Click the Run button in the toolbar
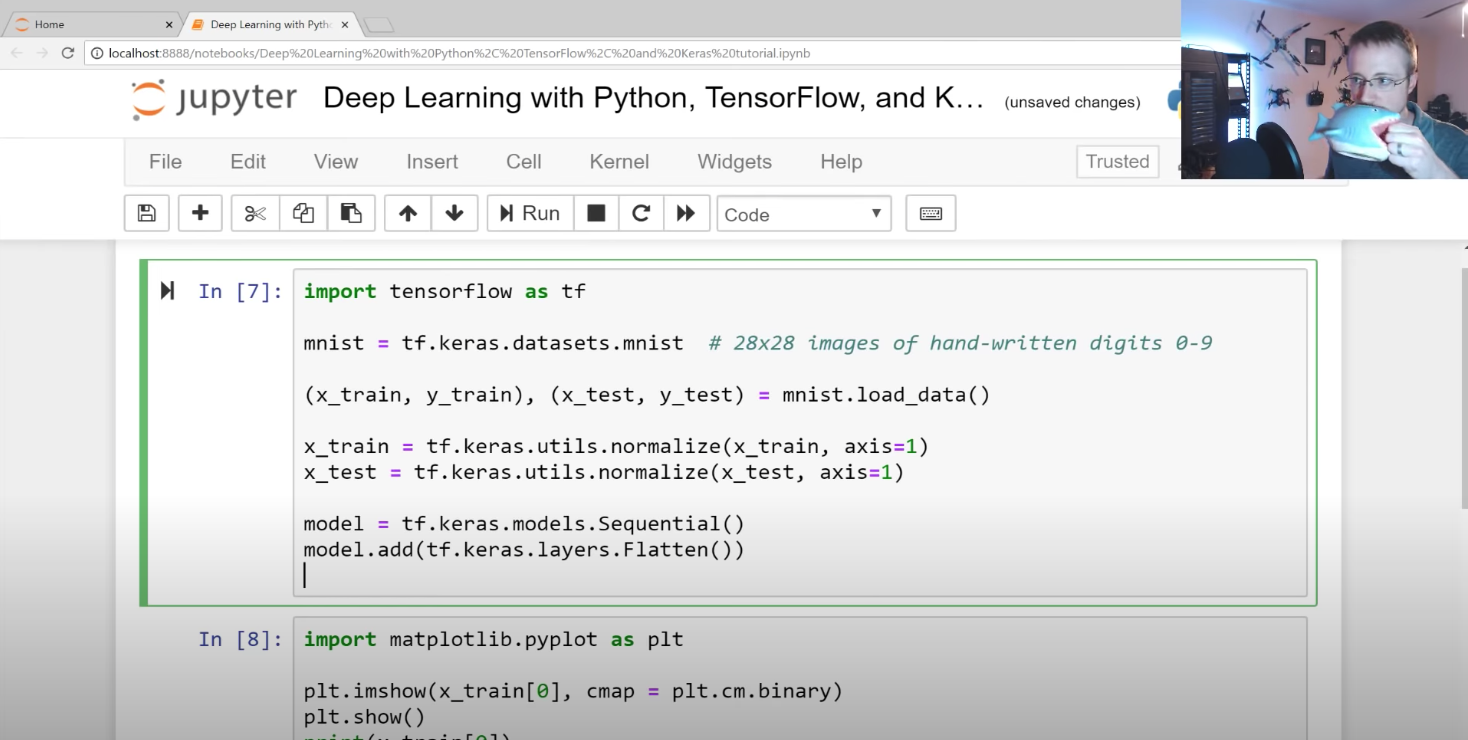 (x=530, y=213)
